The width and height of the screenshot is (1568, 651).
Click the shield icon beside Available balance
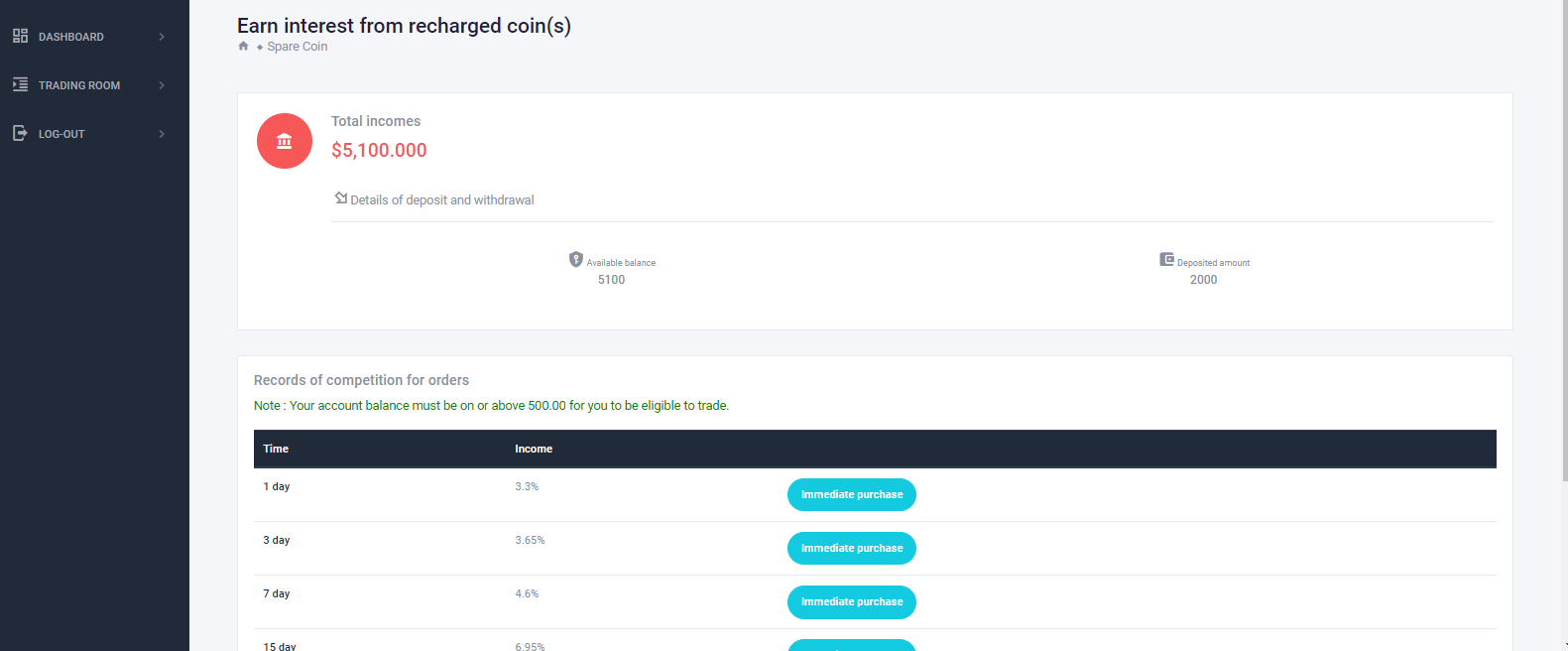[x=575, y=260]
